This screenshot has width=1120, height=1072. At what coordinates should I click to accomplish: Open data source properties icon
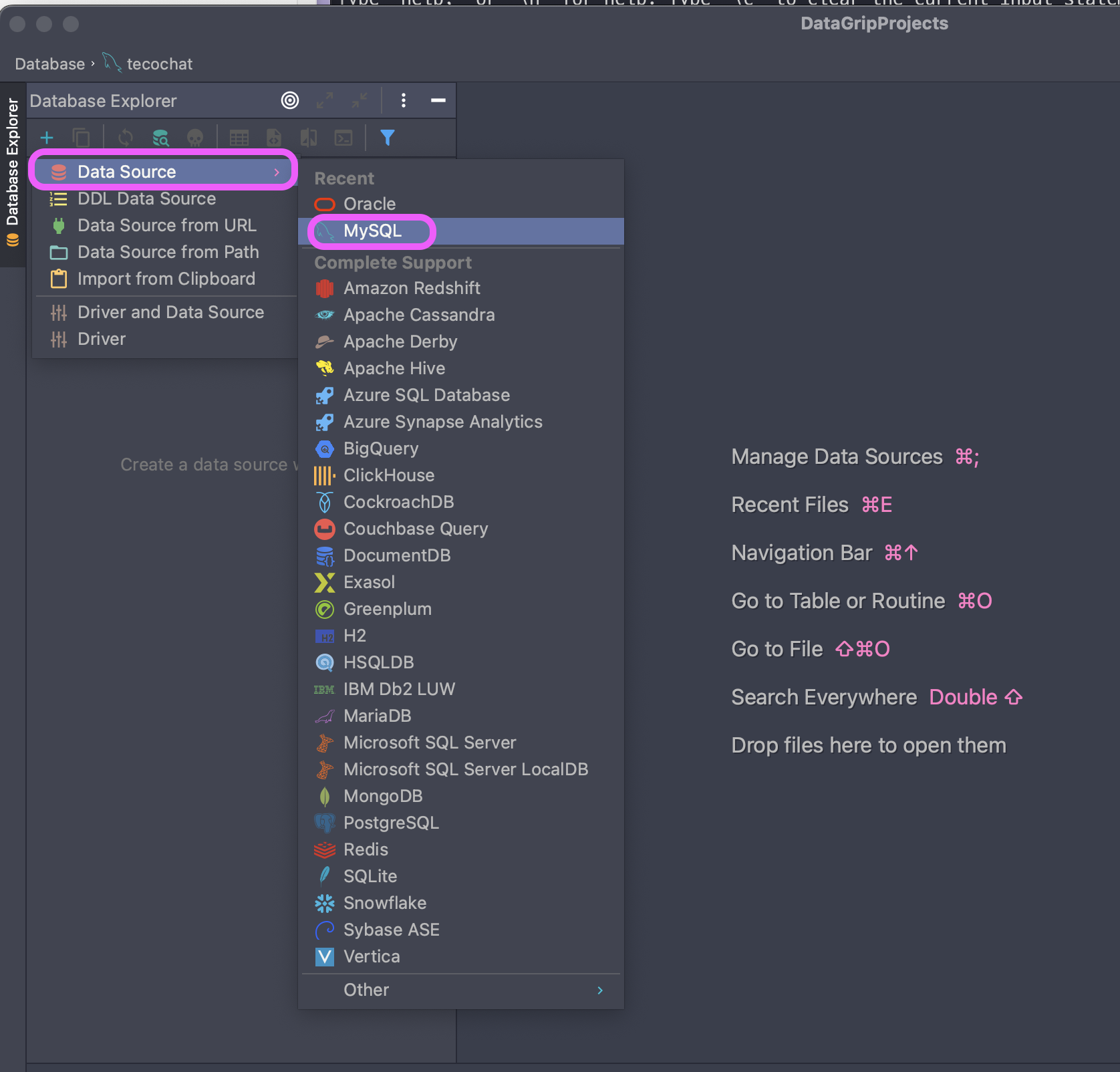(160, 138)
